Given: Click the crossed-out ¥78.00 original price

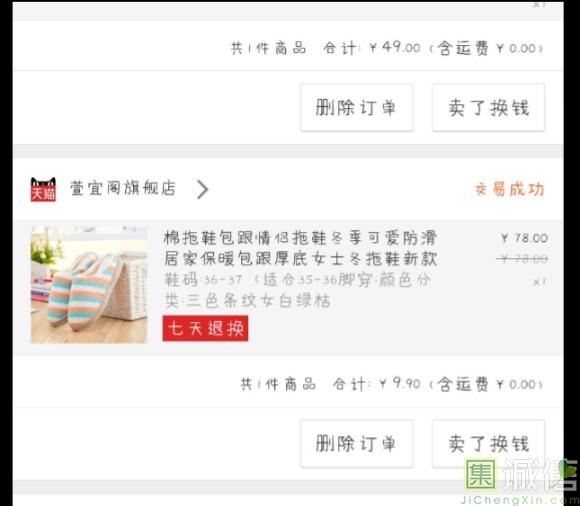Looking at the screenshot, I should click(522, 259).
